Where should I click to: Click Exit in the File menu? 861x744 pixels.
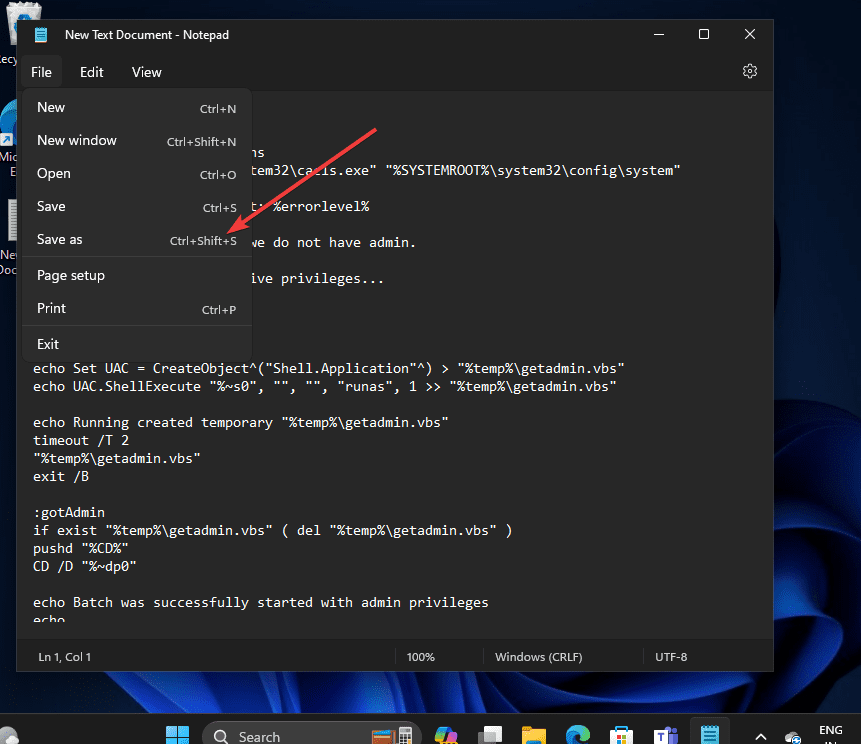[x=137, y=344]
